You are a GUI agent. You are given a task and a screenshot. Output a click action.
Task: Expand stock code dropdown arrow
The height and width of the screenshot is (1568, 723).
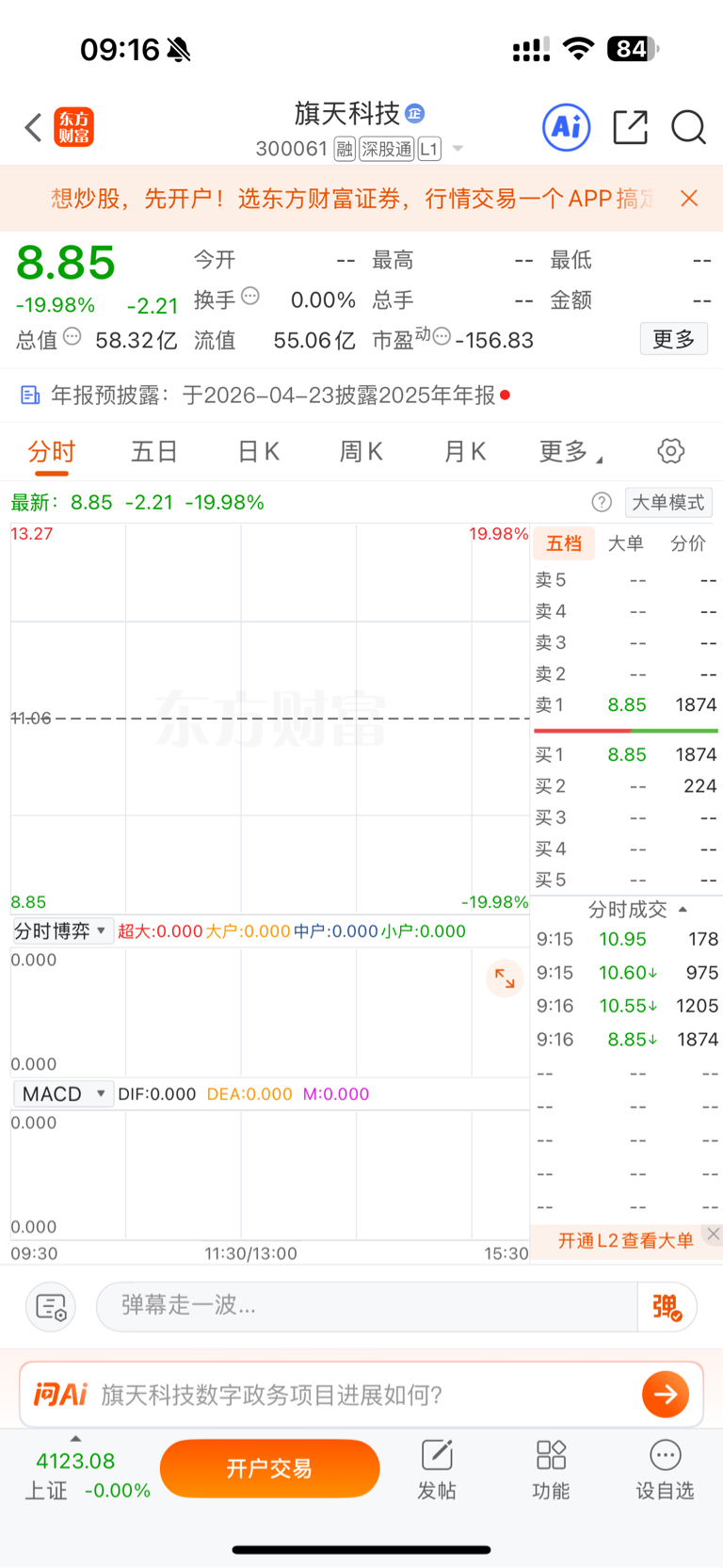coord(458,149)
